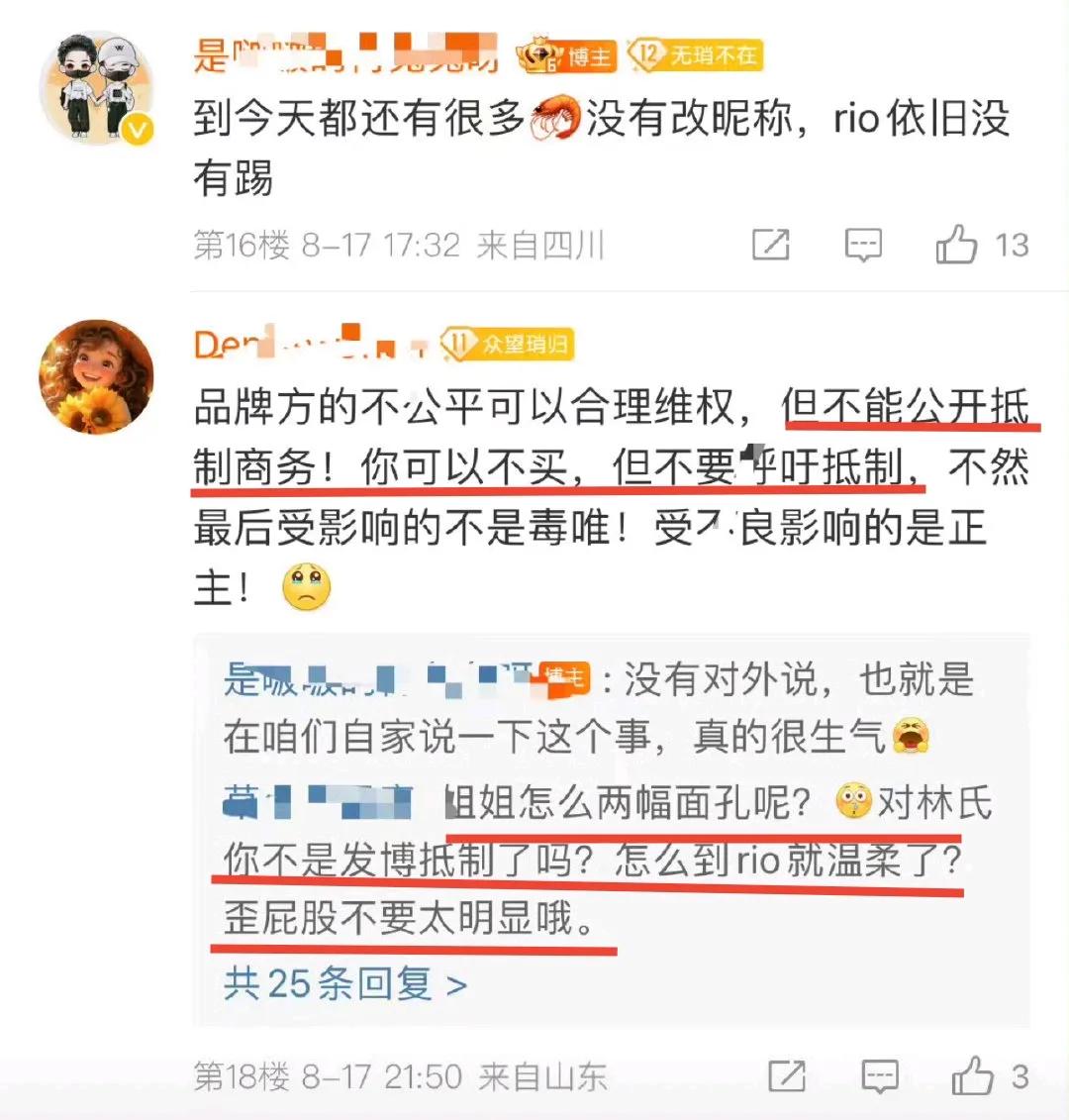Image resolution: width=1069 pixels, height=1120 pixels.
Task: Tap the 13 like count
Action: (1012, 245)
